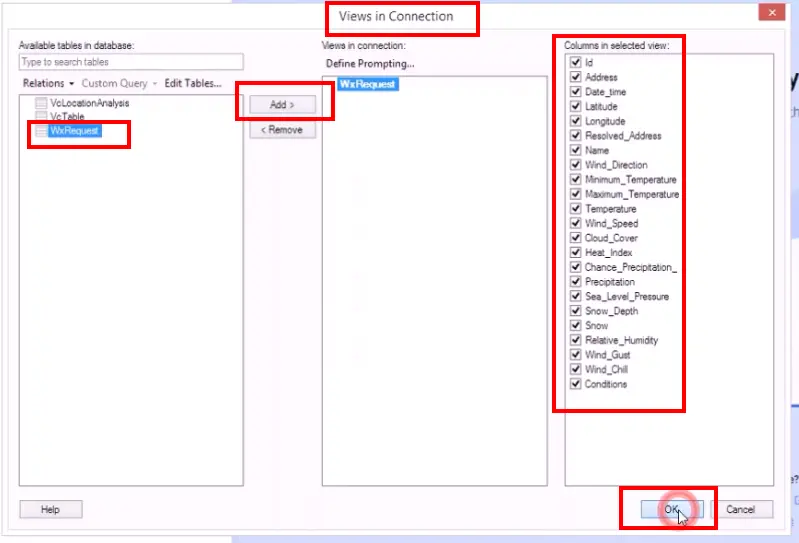Toggle the Wind_Direction column checkbox
Viewport: 799px width, 543px height.
click(x=575, y=165)
